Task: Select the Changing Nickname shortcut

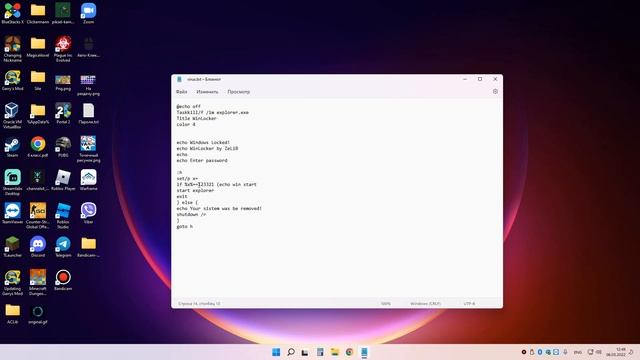Action: [x=13, y=49]
